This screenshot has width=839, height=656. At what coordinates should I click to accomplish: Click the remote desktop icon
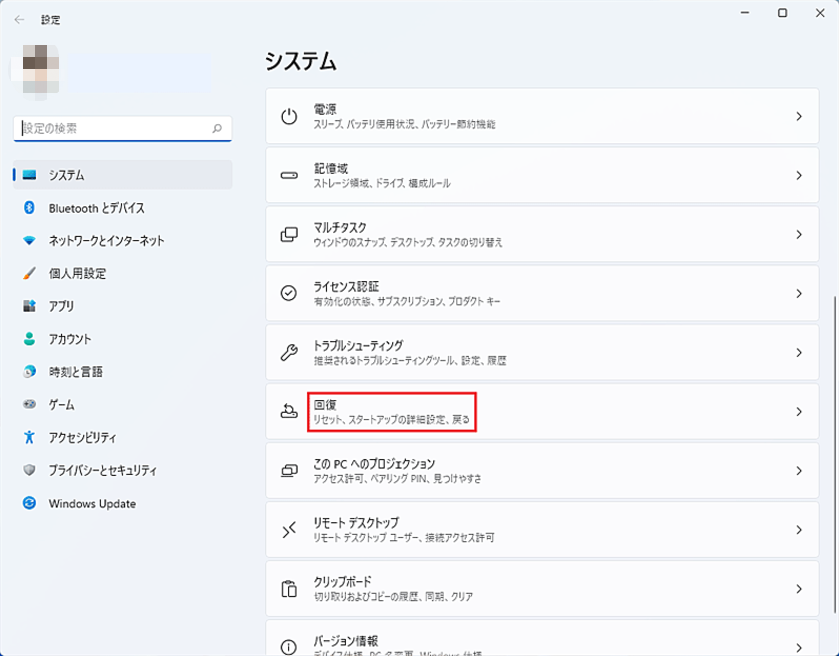point(289,530)
